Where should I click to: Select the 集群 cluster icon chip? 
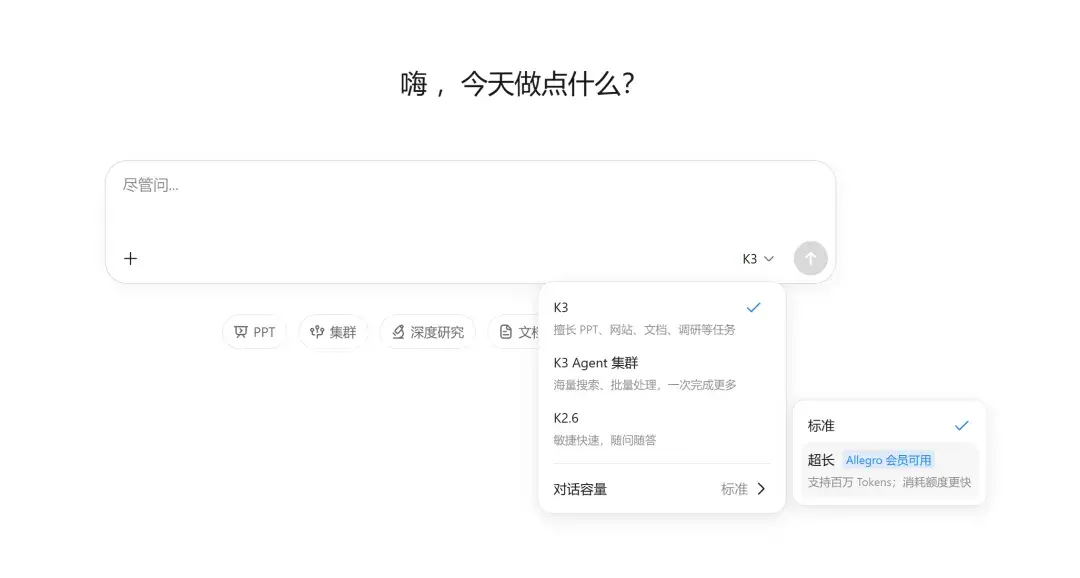(333, 332)
